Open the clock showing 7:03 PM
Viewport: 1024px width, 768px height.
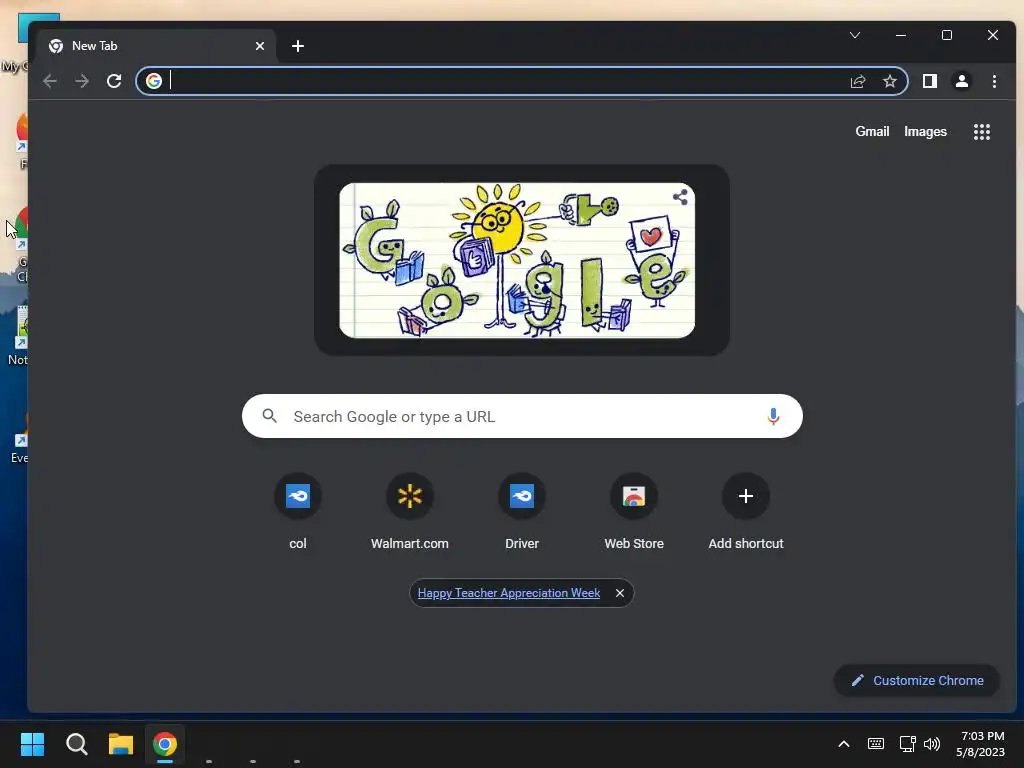click(981, 744)
